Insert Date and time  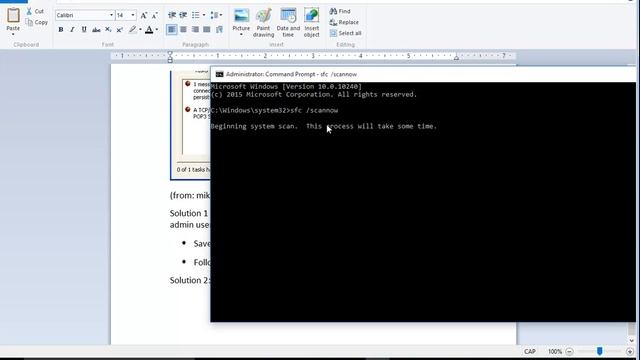click(288, 23)
